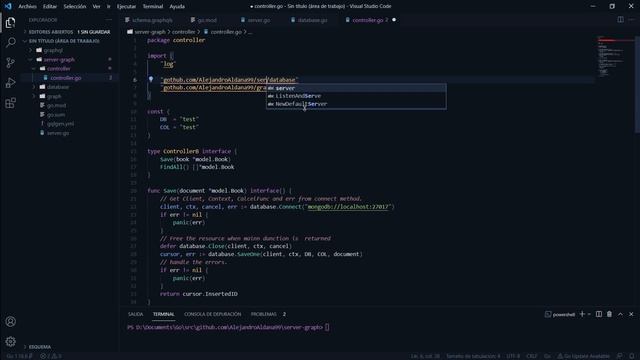Switch to the server.go editor tab
The width and height of the screenshot is (640, 360).
point(258,20)
